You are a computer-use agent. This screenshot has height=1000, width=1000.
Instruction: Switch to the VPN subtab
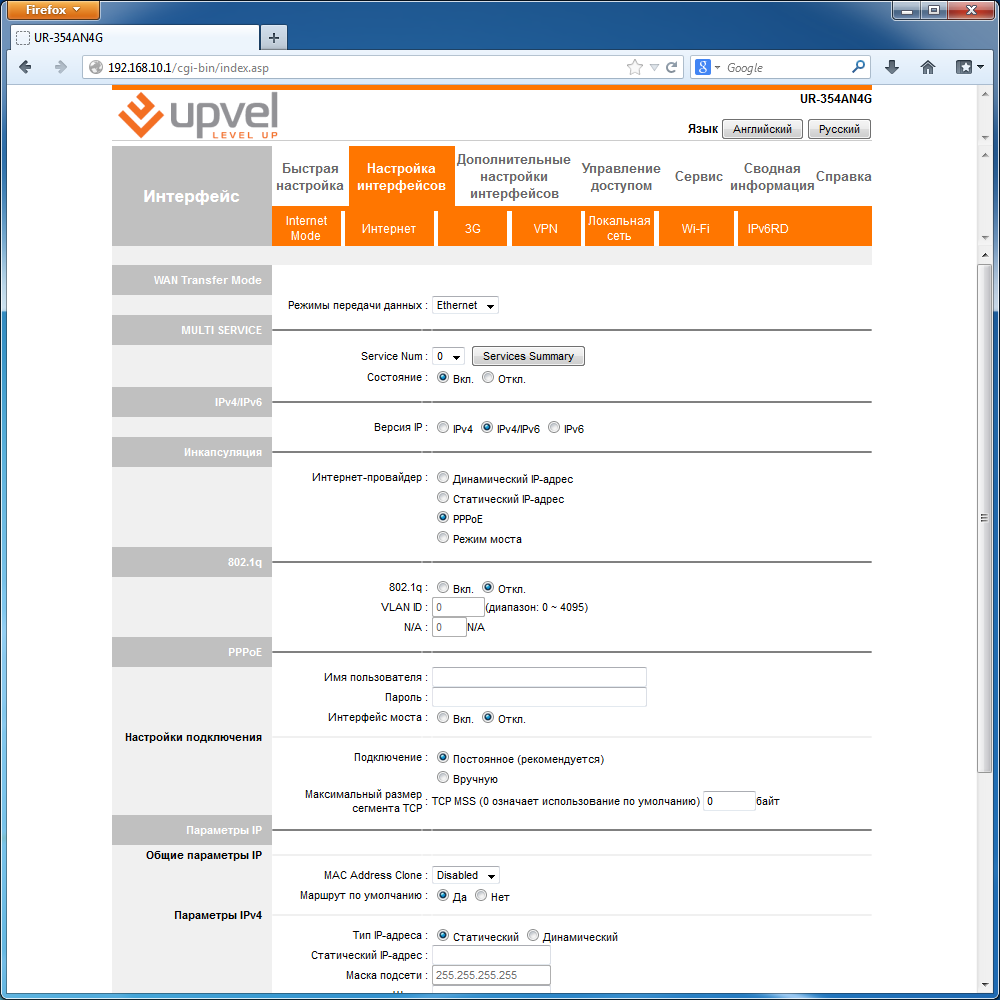[x=545, y=228]
